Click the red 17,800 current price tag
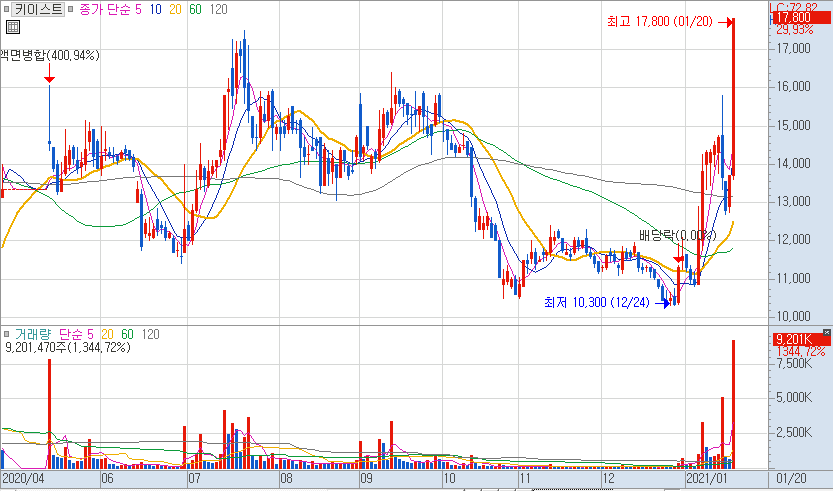The height and width of the screenshot is (491, 833). tap(801, 18)
